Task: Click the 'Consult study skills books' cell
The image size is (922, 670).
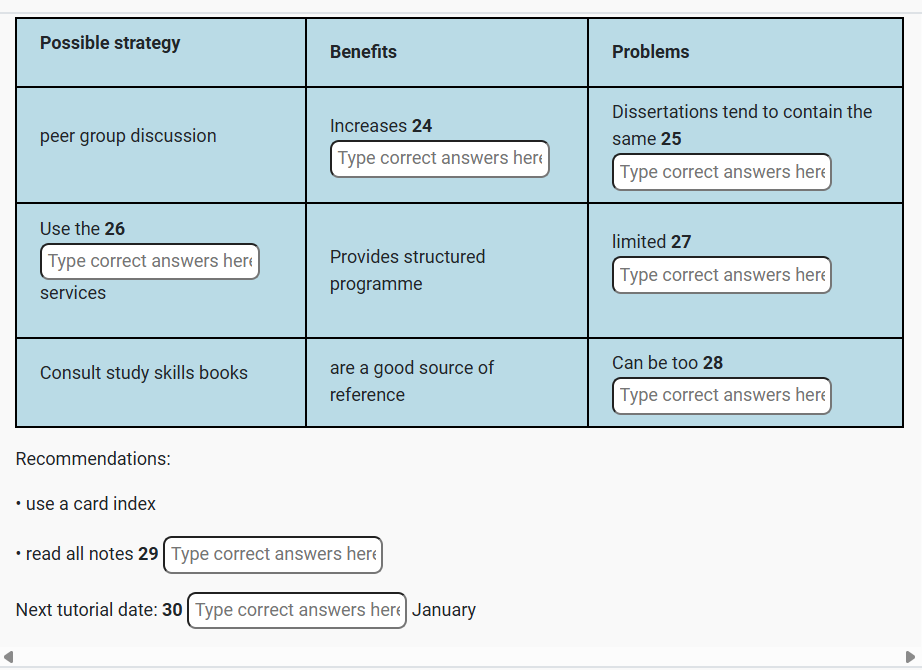Action: [x=144, y=373]
